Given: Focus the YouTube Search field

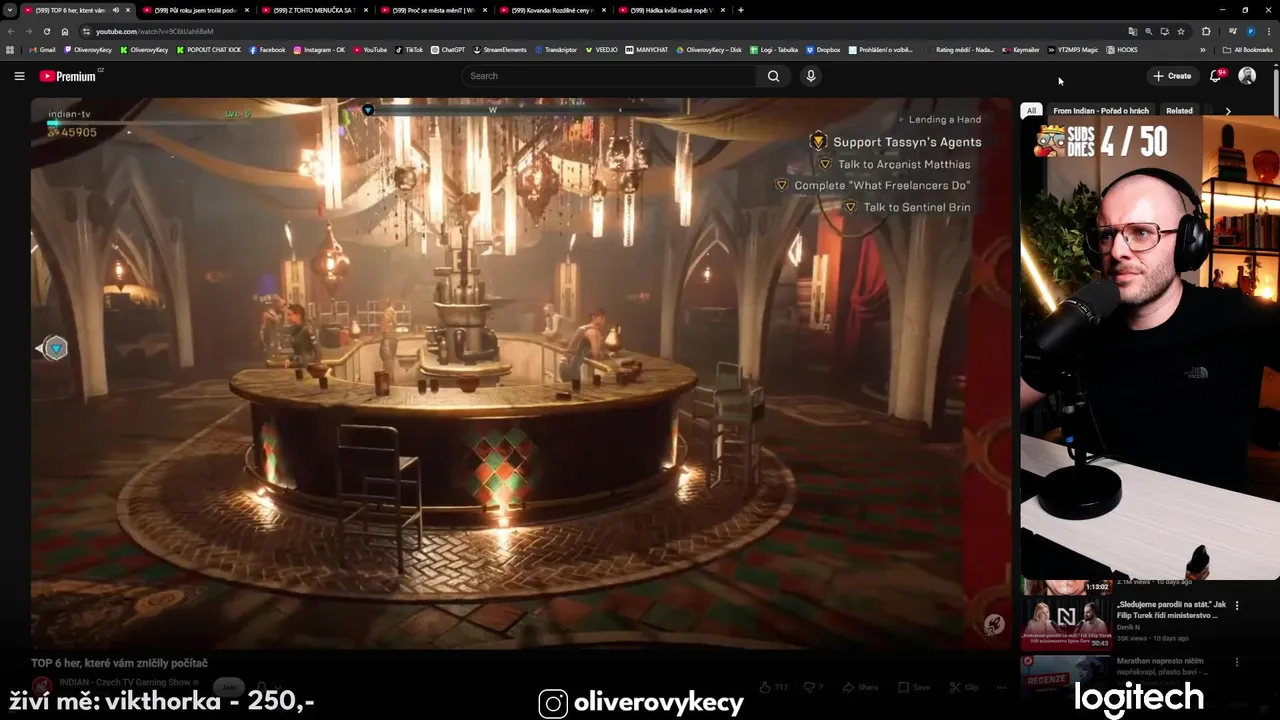Looking at the screenshot, I should 609,76.
